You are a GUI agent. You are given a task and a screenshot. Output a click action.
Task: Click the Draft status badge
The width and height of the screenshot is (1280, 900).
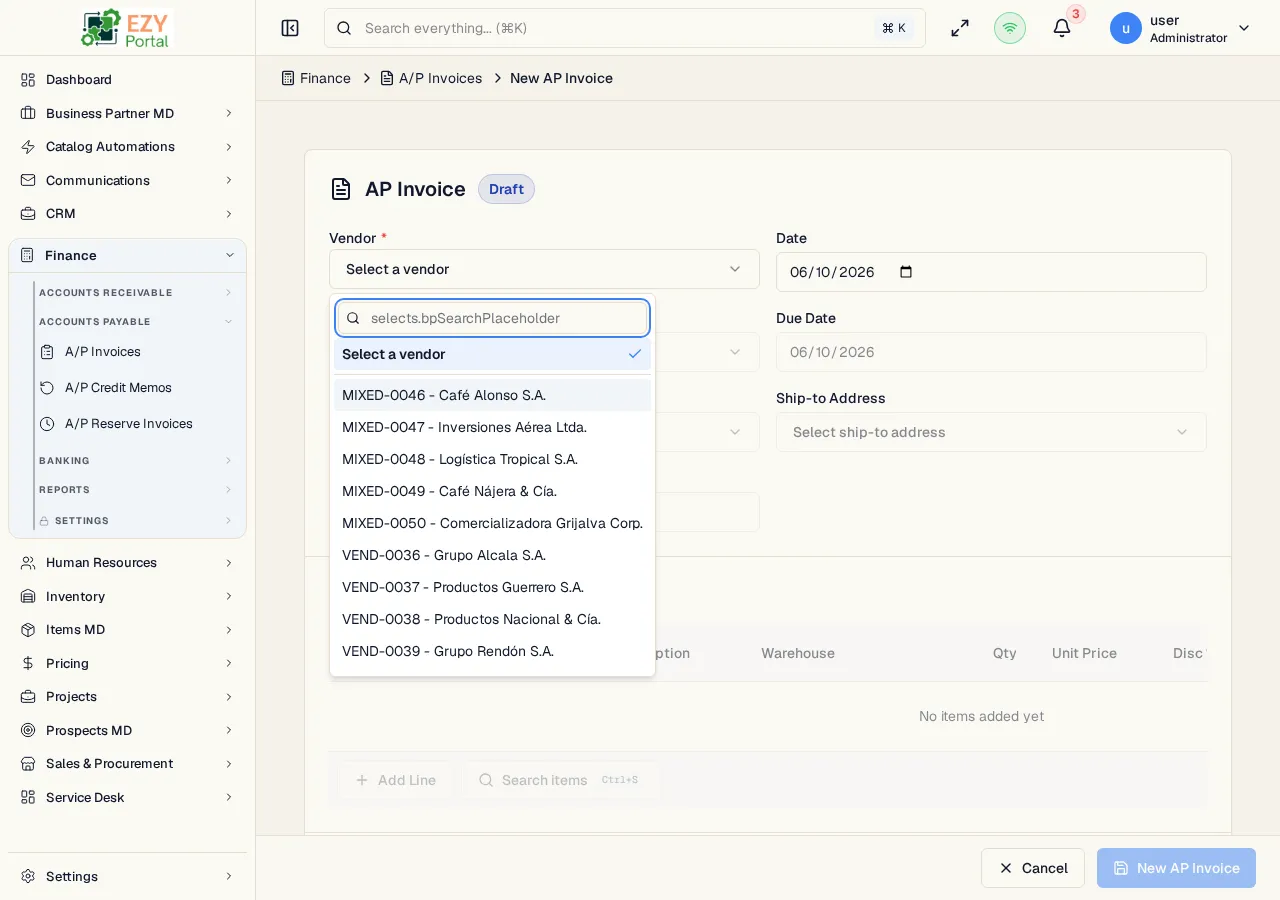pyautogui.click(x=506, y=189)
